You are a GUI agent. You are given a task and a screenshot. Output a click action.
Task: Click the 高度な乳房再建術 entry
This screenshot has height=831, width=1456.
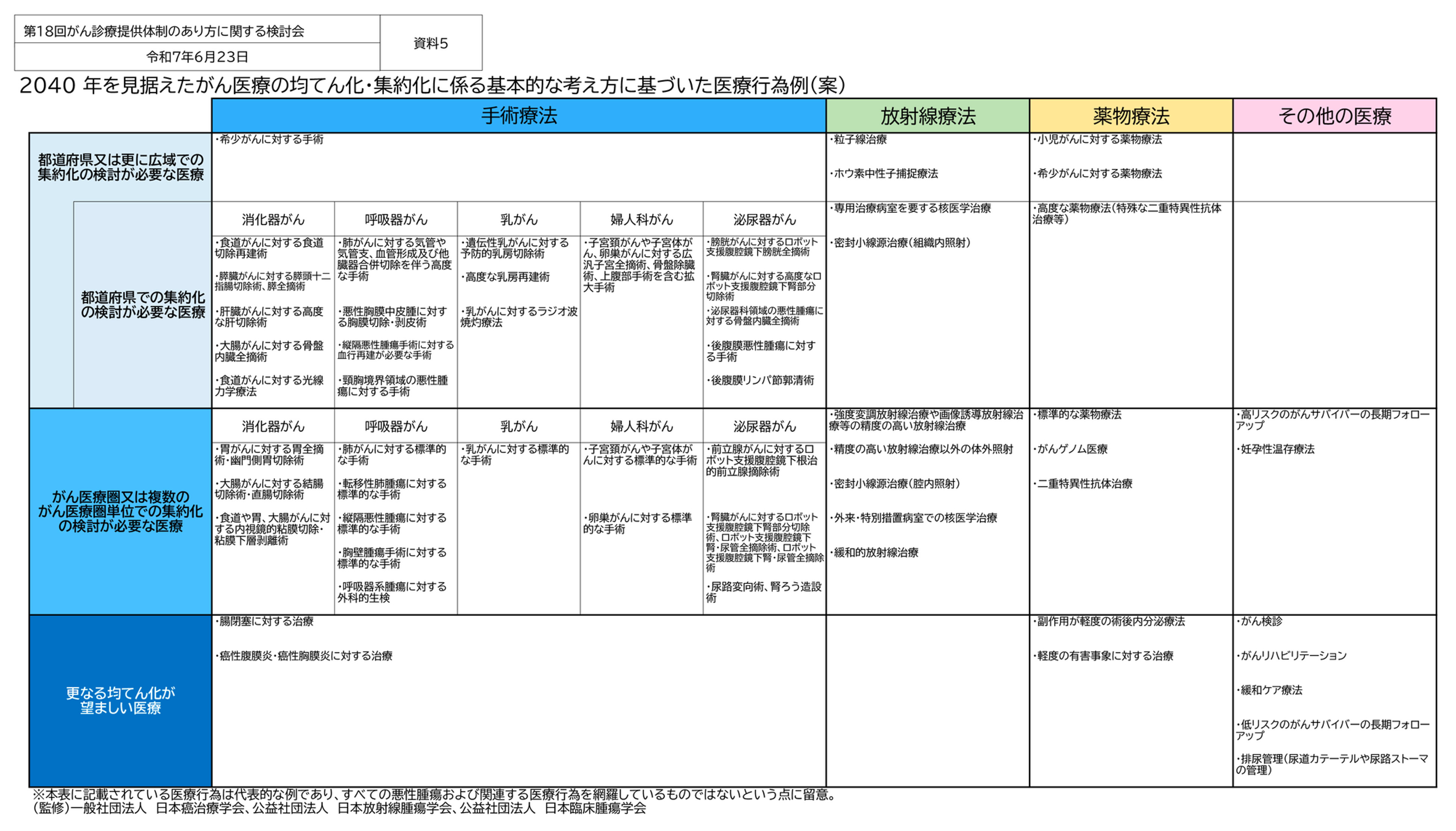point(506,277)
